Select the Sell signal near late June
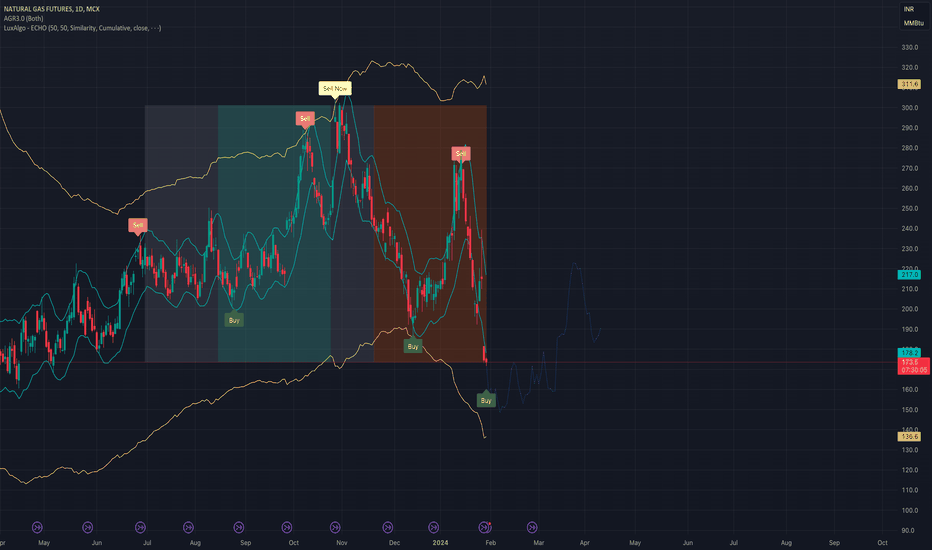The width and height of the screenshot is (932, 550). [x=138, y=225]
